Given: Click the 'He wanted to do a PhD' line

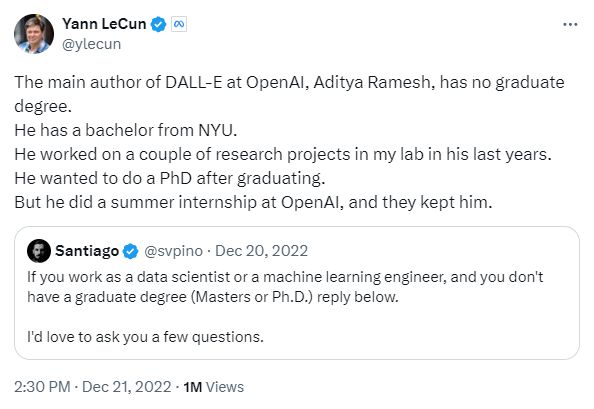Looking at the screenshot, I should tap(170, 178).
